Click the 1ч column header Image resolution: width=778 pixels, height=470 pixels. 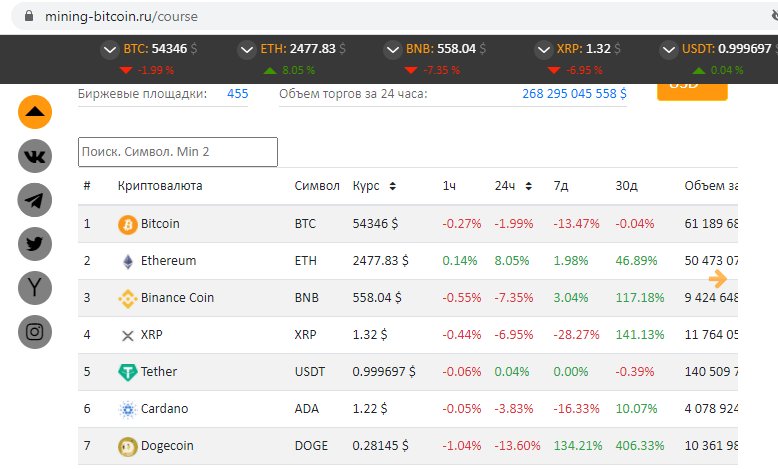449,186
